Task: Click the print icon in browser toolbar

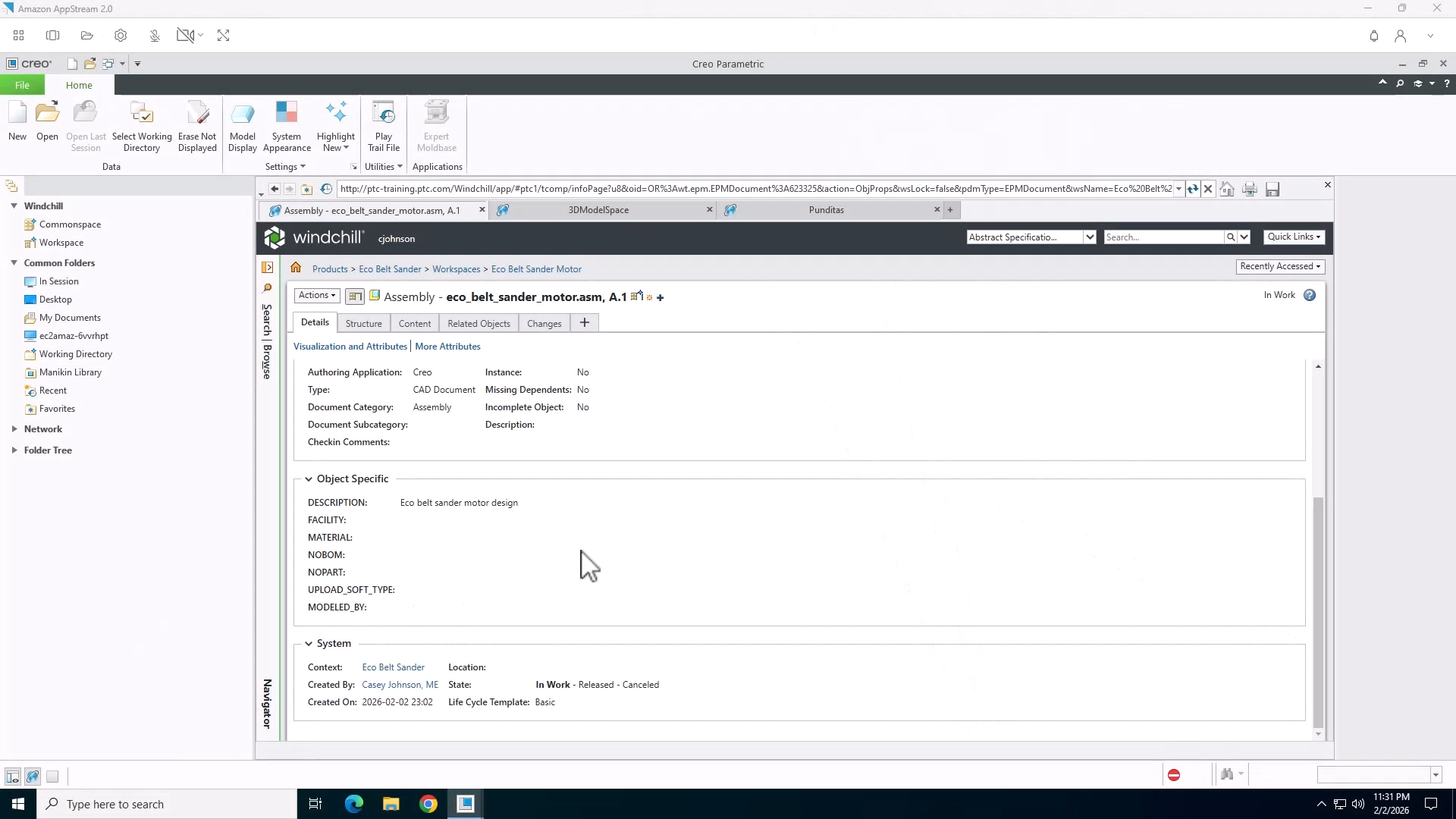Action: pyautogui.click(x=1250, y=189)
